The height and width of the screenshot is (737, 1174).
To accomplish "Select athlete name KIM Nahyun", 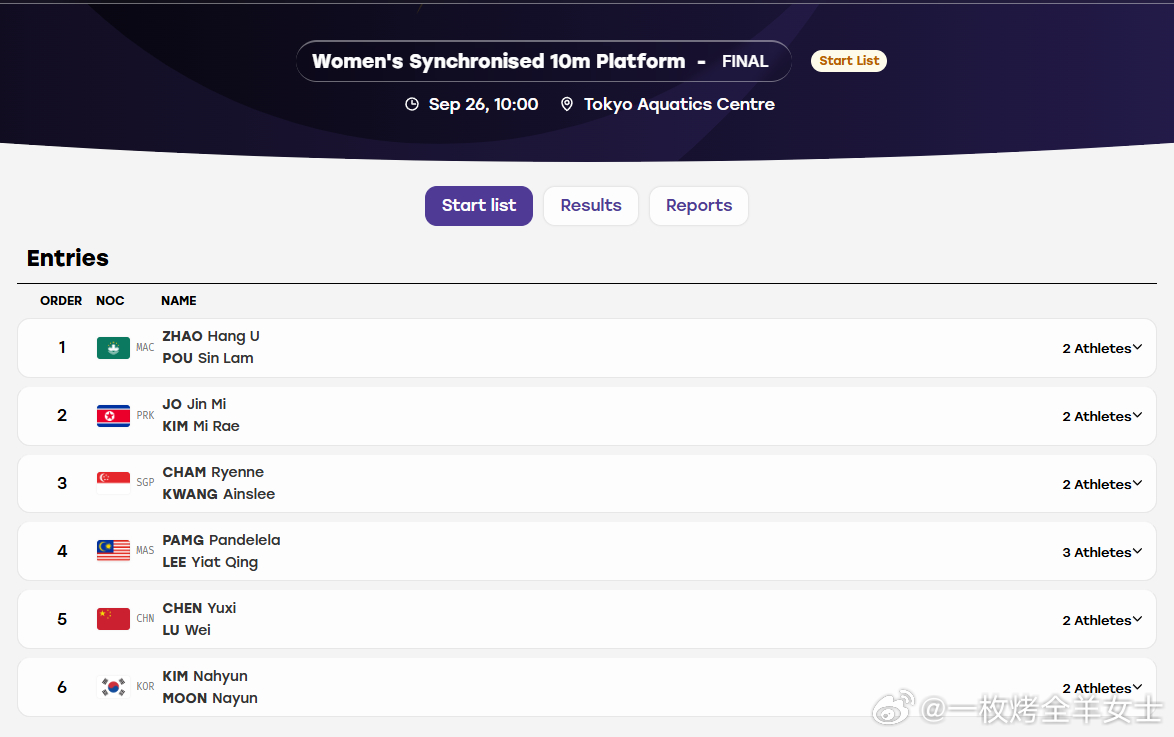I will pyautogui.click(x=205, y=676).
